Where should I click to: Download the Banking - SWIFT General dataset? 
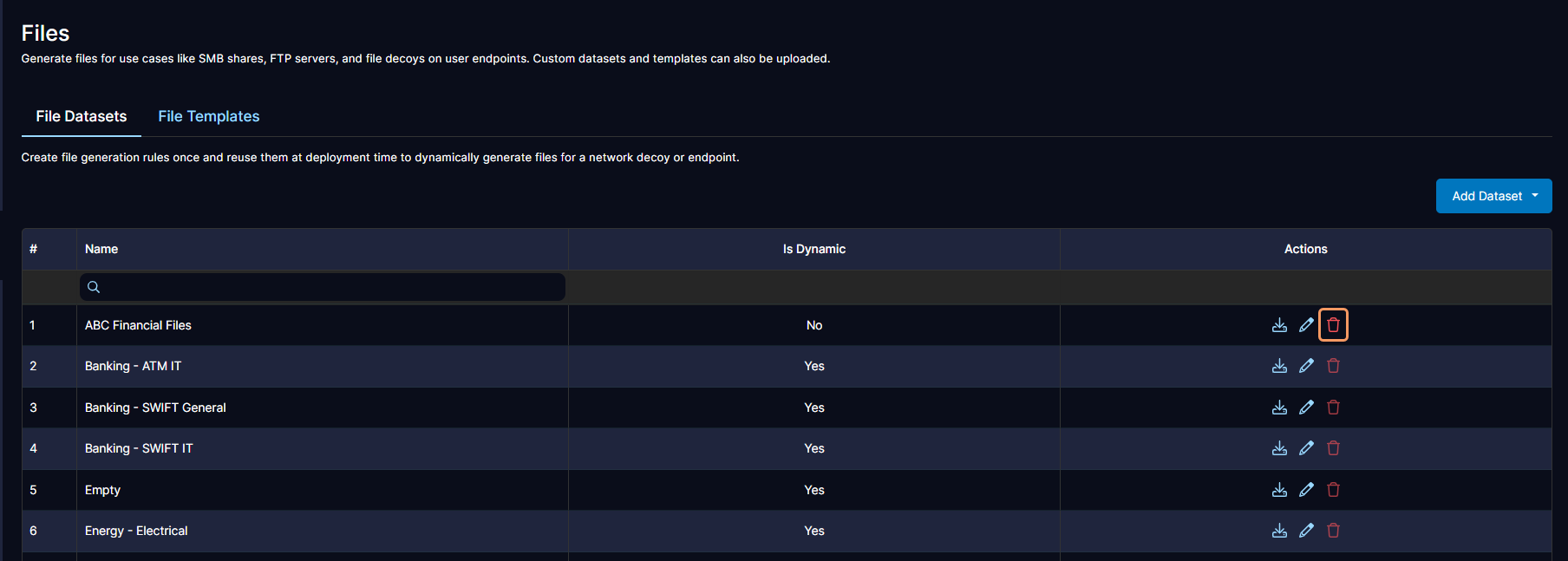(1279, 408)
